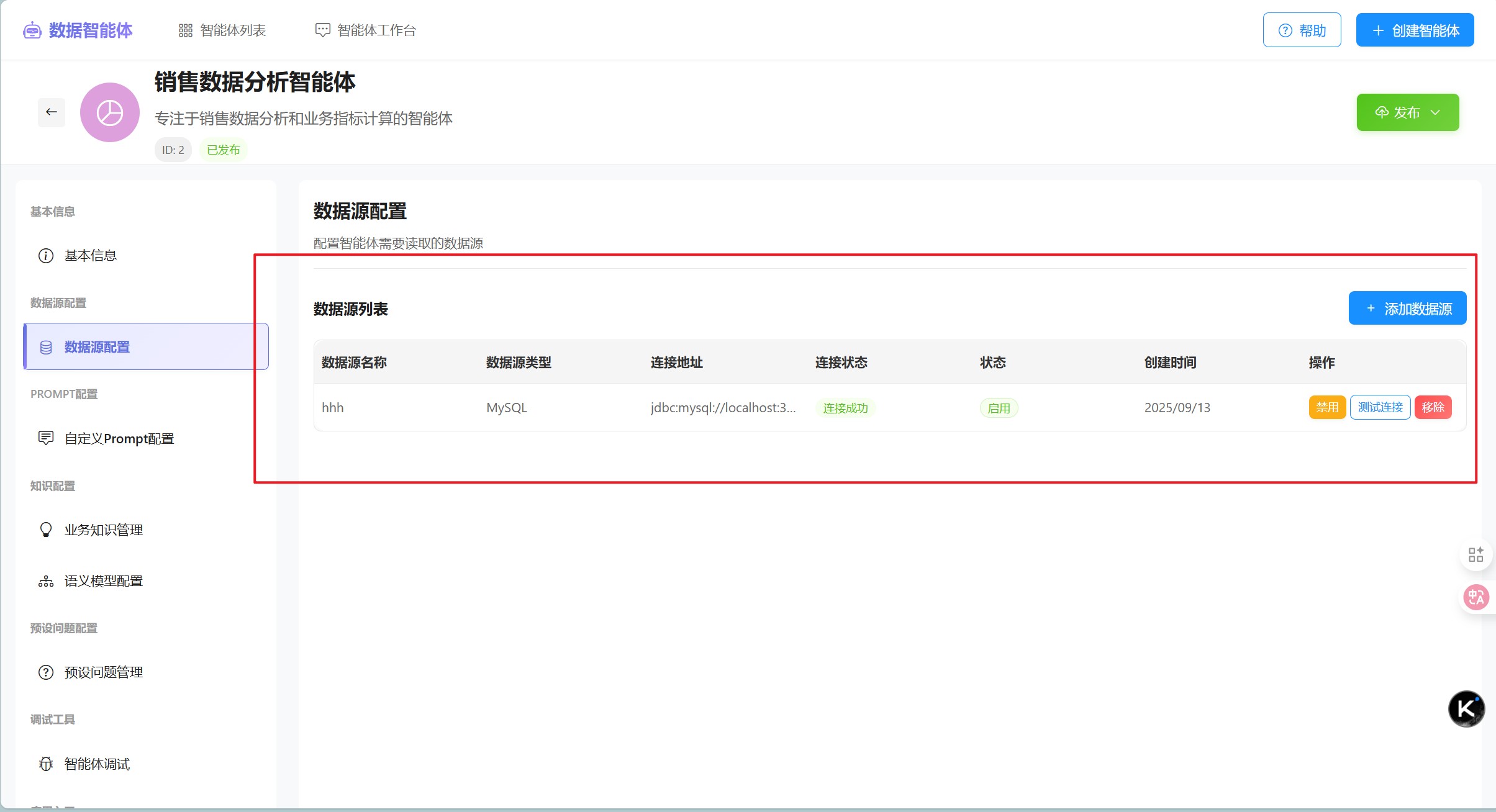Click the 已发布 status tag

coord(223,150)
